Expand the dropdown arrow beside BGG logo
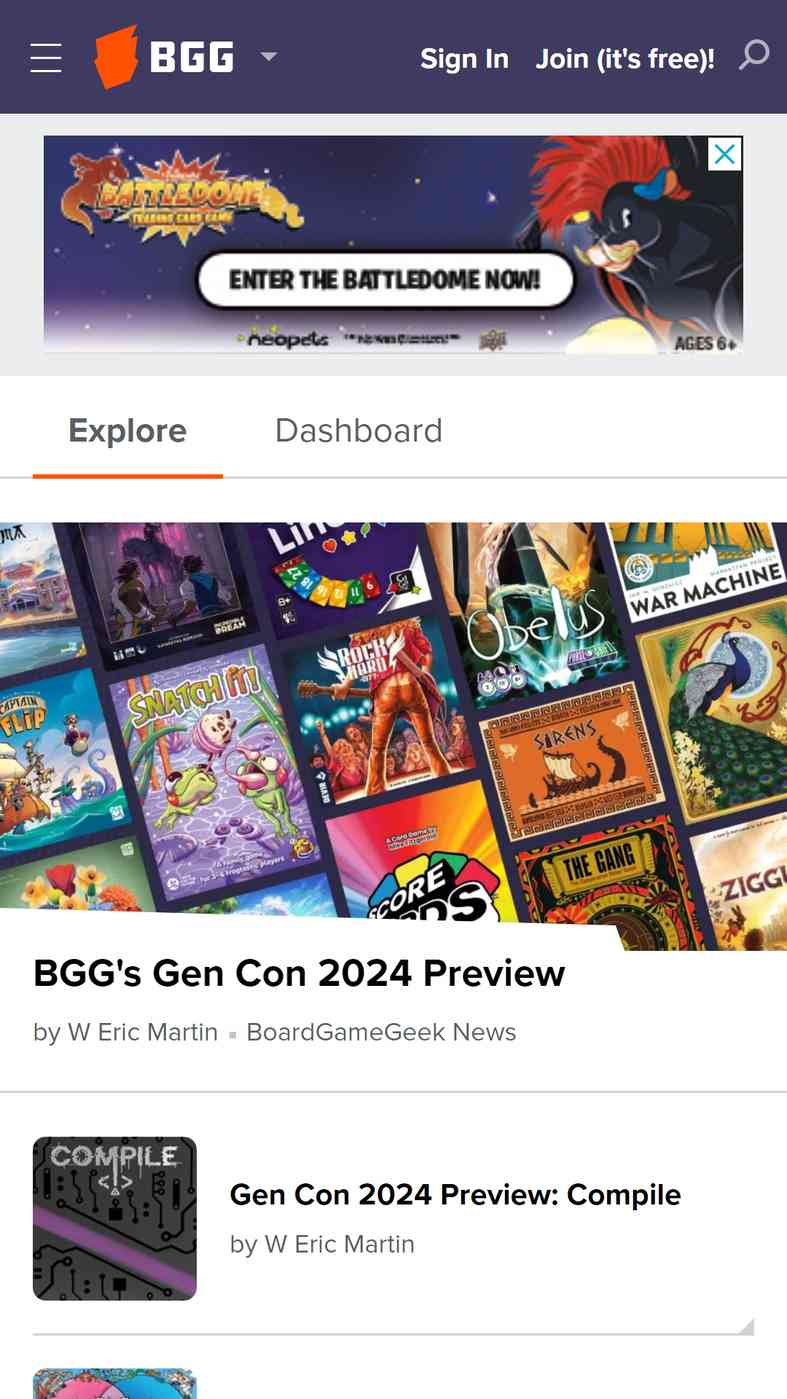787x1399 pixels. (x=268, y=57)
